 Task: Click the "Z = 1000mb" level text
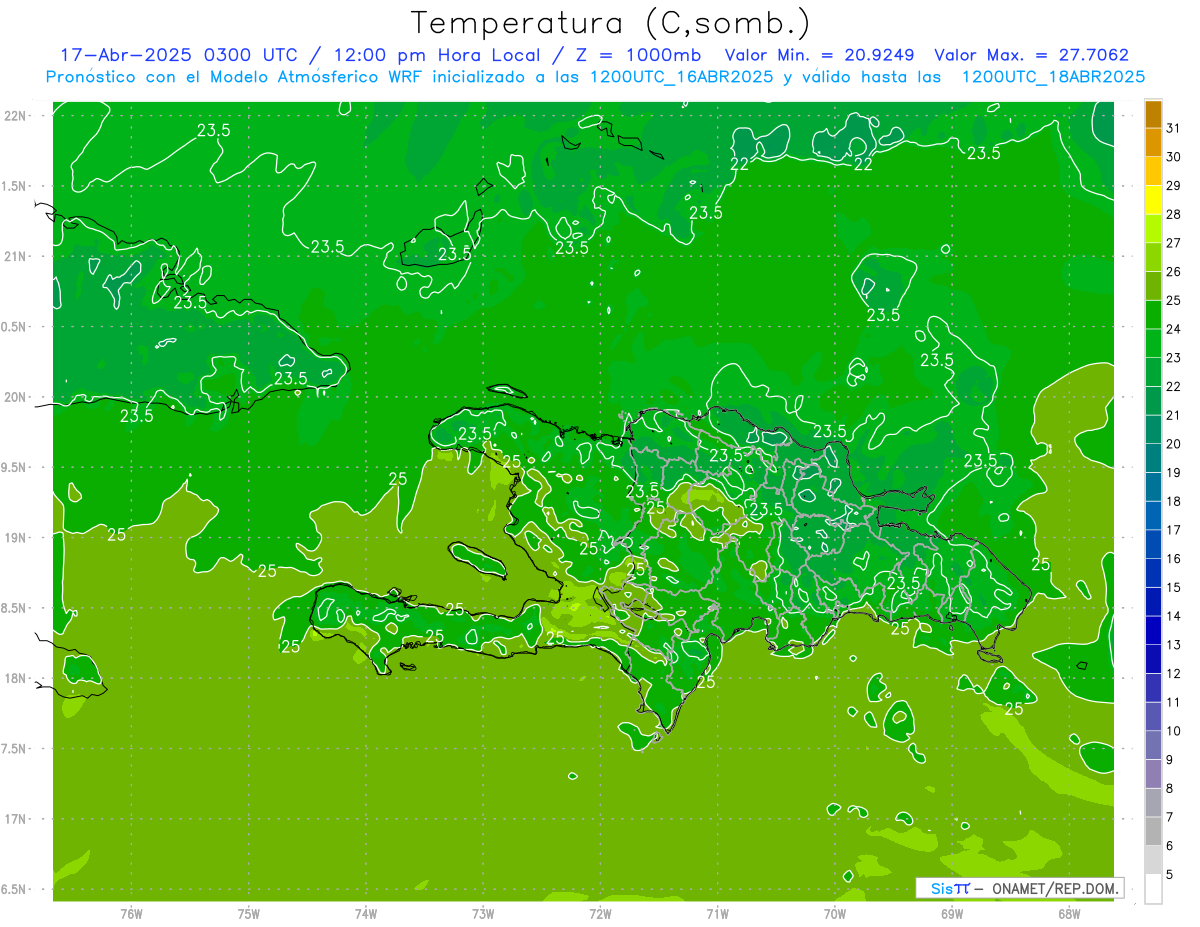tap(637, 55)
